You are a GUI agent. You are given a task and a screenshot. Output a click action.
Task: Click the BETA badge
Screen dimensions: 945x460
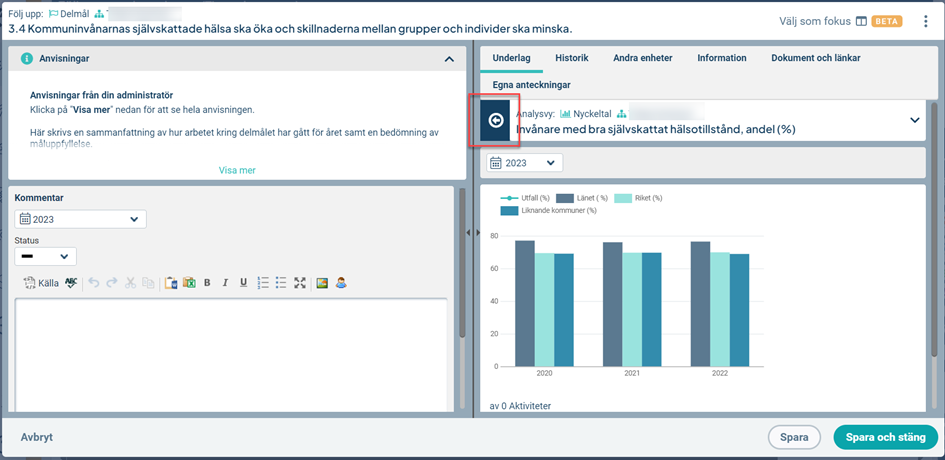(x=887, y=21)
